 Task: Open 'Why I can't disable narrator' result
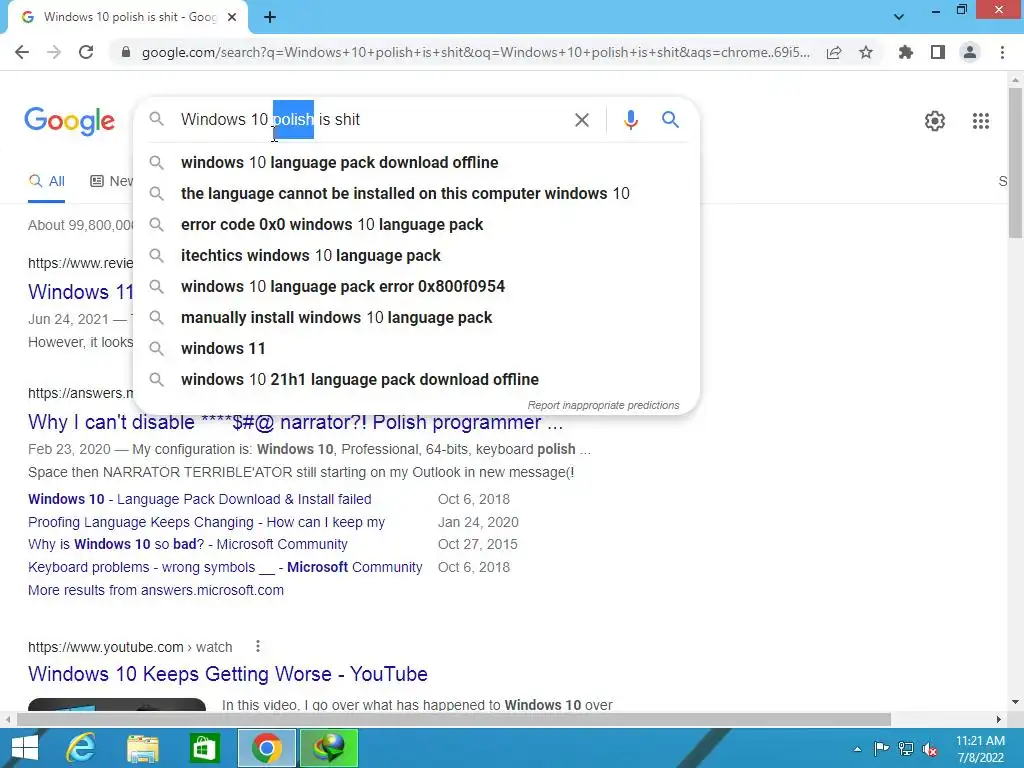pos(295,423)
